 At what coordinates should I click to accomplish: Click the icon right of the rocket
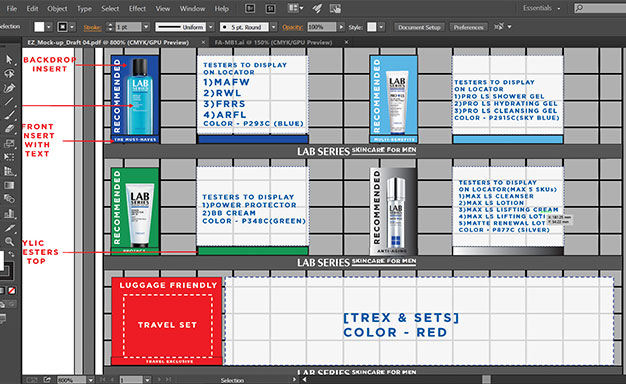coord(335,8)
